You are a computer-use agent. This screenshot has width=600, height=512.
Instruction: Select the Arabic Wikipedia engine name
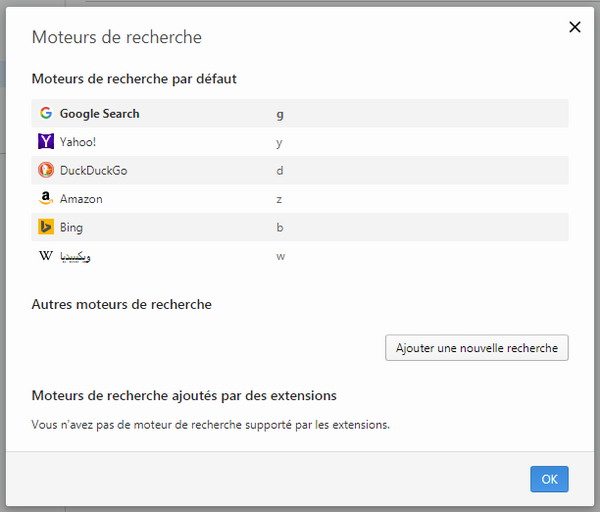tap(75, 256)
